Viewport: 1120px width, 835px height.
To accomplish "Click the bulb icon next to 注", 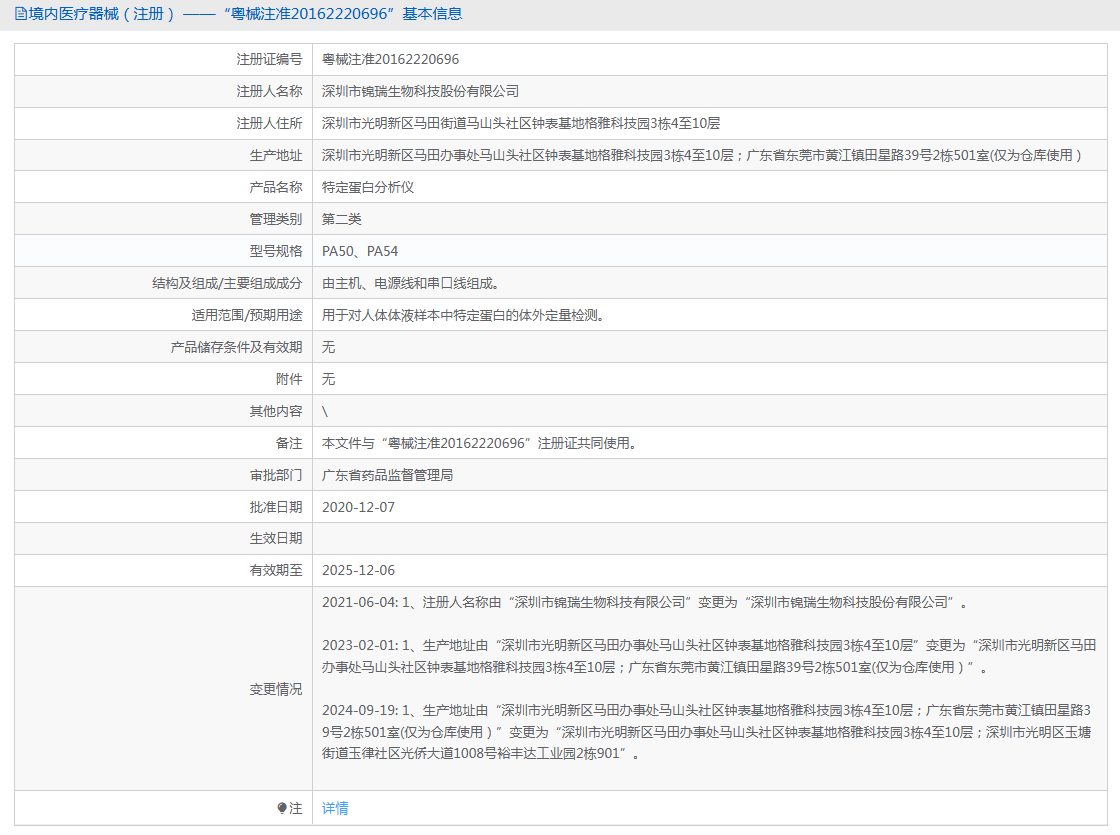I will (x=281, y=808).
